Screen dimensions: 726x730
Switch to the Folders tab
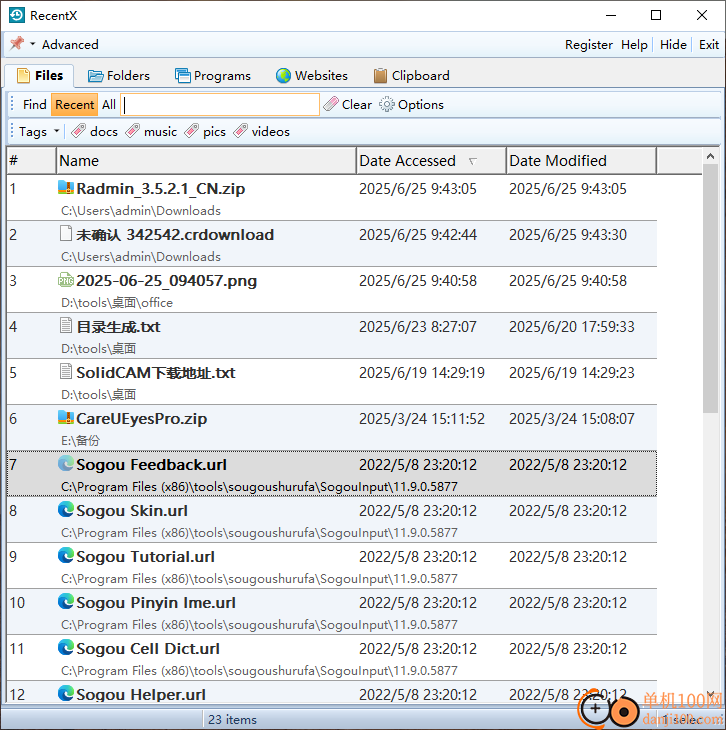[119, 75]
